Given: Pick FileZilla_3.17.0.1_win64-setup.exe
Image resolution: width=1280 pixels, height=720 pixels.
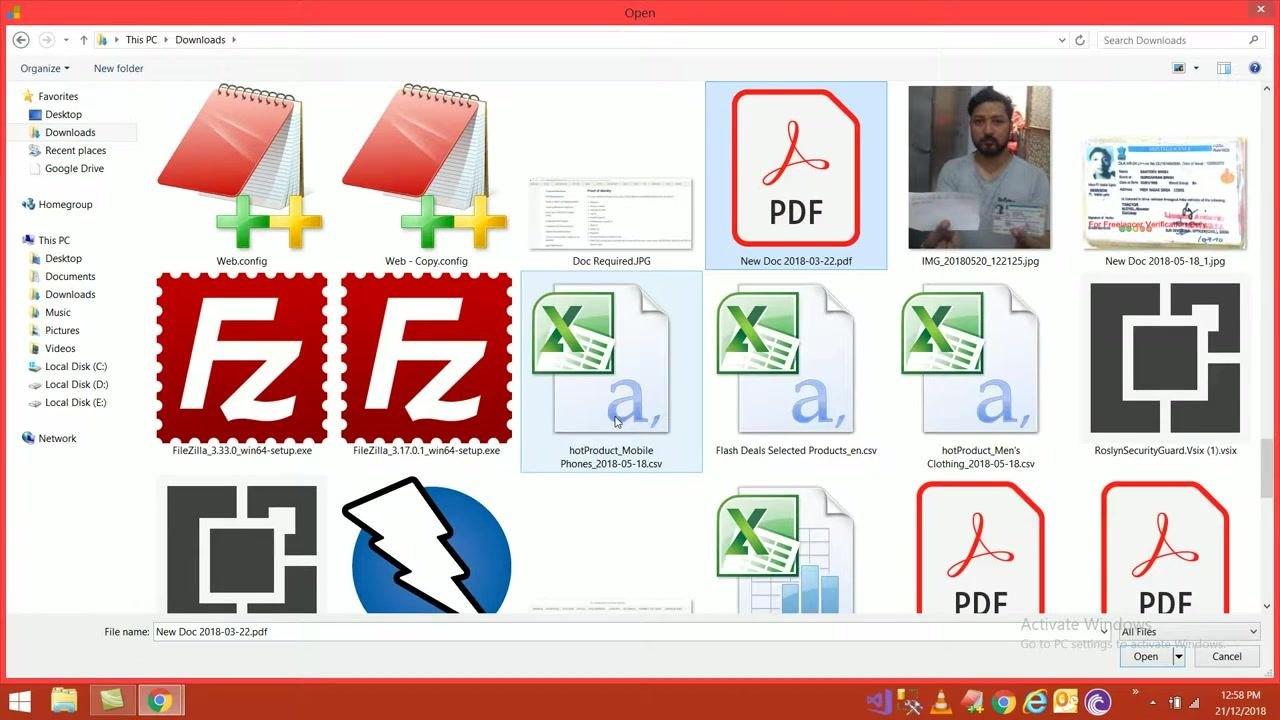Looking at the screenshot, I should [x=427, y=366].
